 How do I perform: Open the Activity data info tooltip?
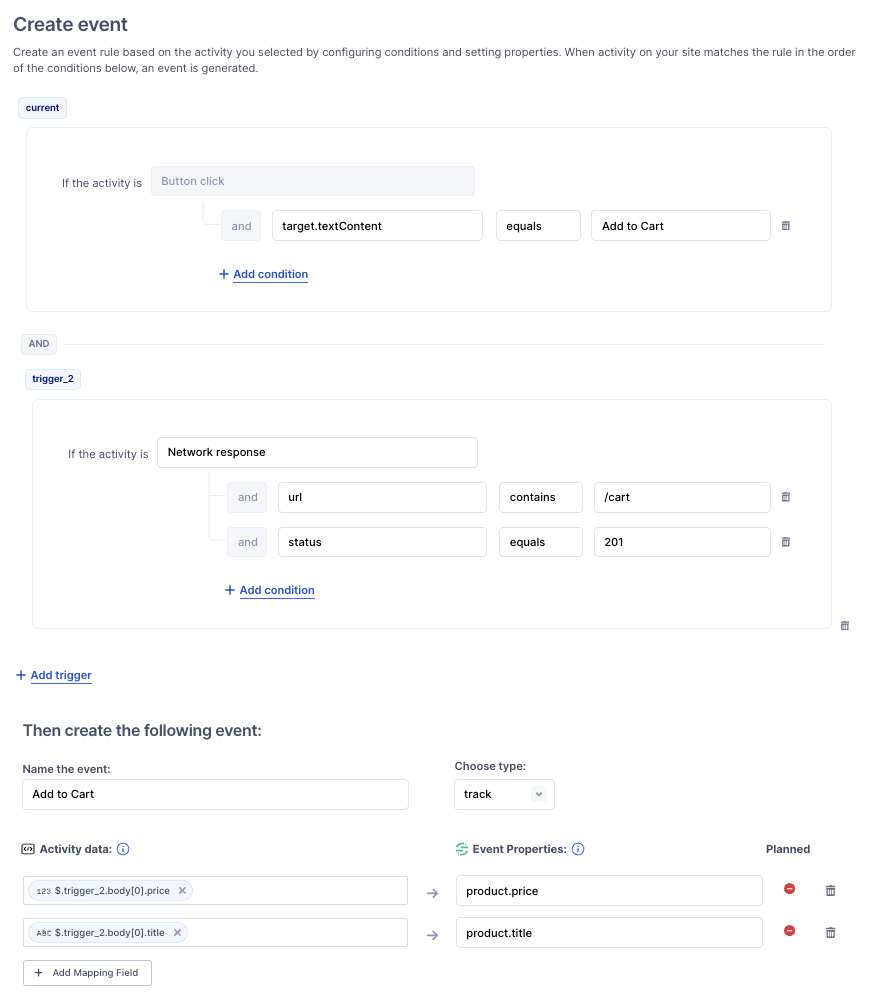122,849
